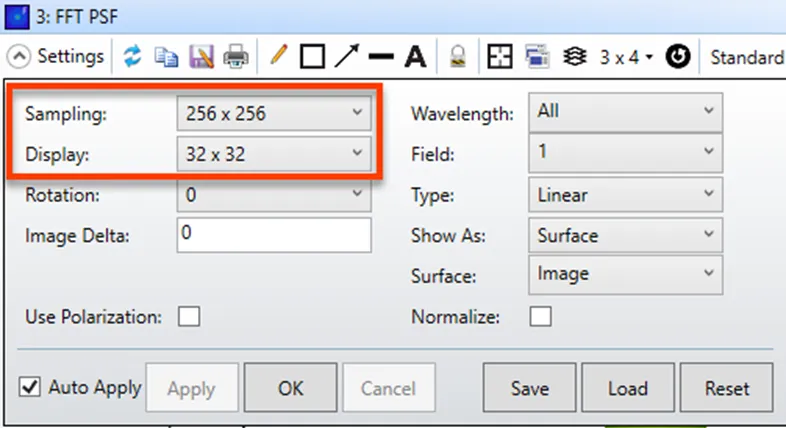The height and width of the screenshot is (428, 786).
Task: Open the Show As dropdown
Action: [624, 236]
